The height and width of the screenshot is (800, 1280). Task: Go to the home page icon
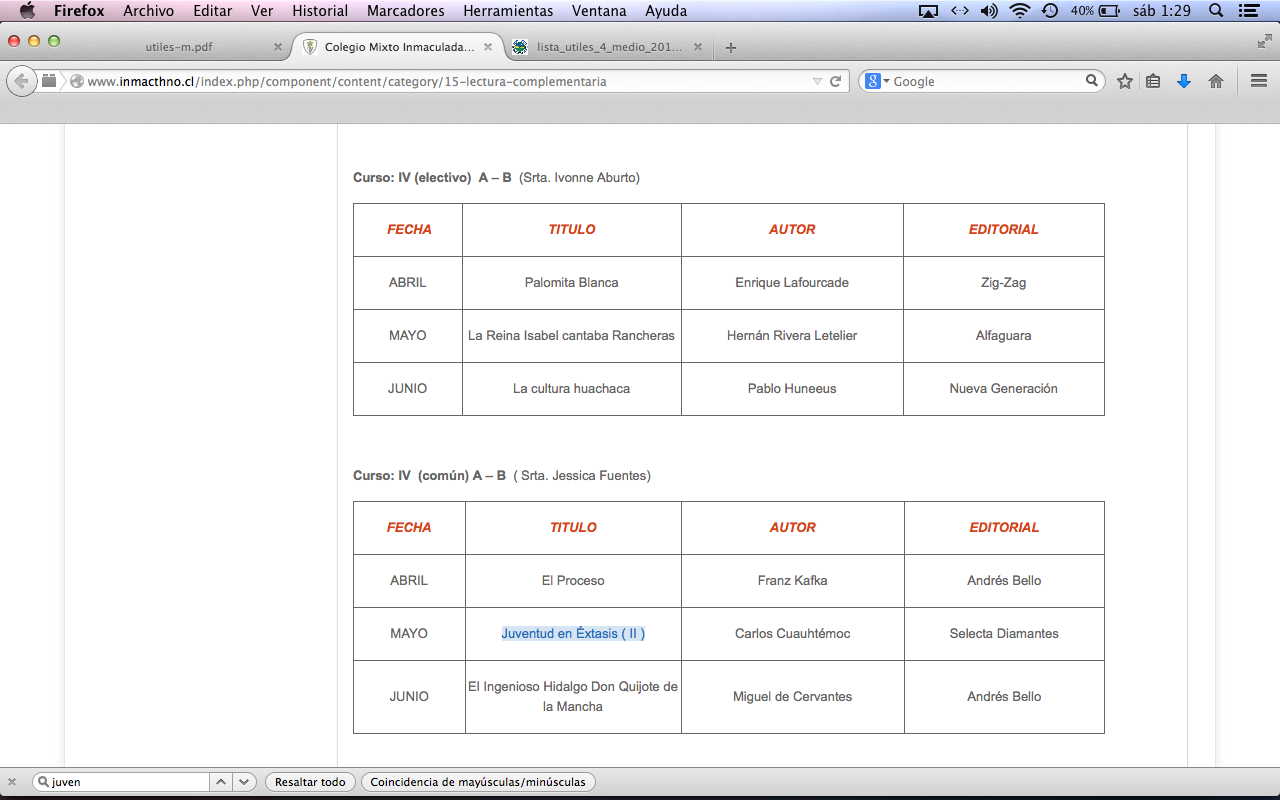(x=1216, y=81)
